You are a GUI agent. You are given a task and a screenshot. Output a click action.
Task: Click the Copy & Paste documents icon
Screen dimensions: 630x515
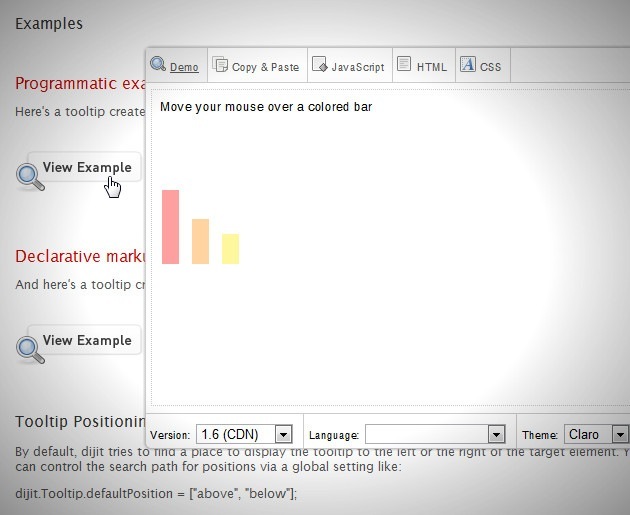220,64
